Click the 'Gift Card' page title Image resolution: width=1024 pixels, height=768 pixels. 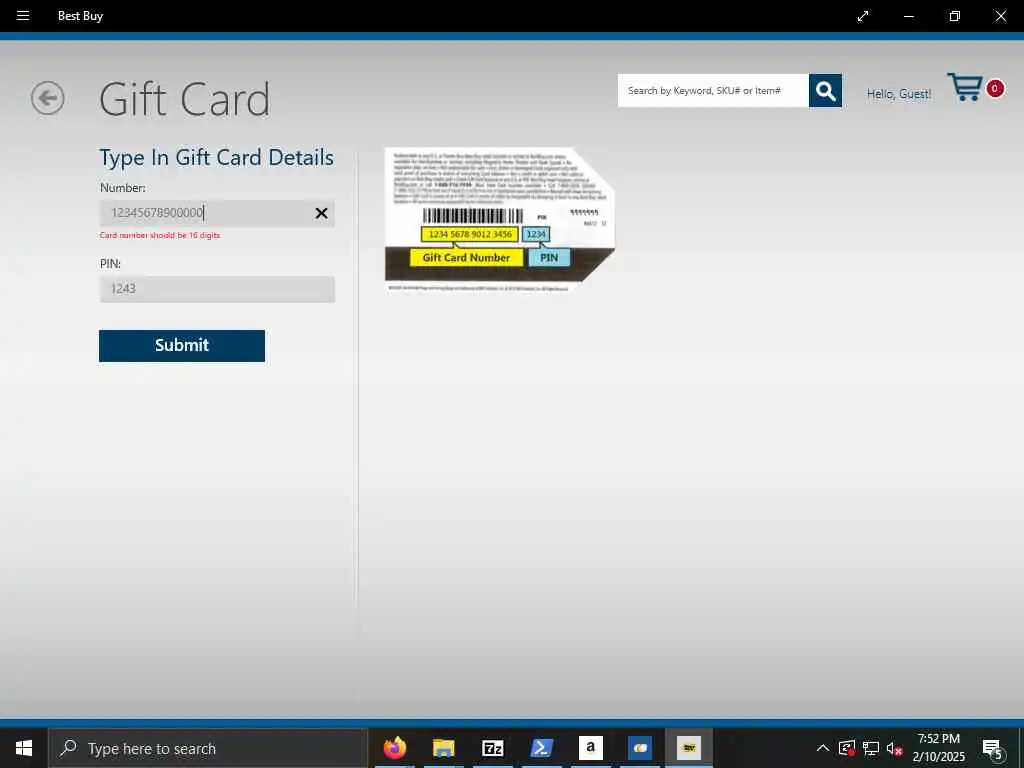(185, 99)
